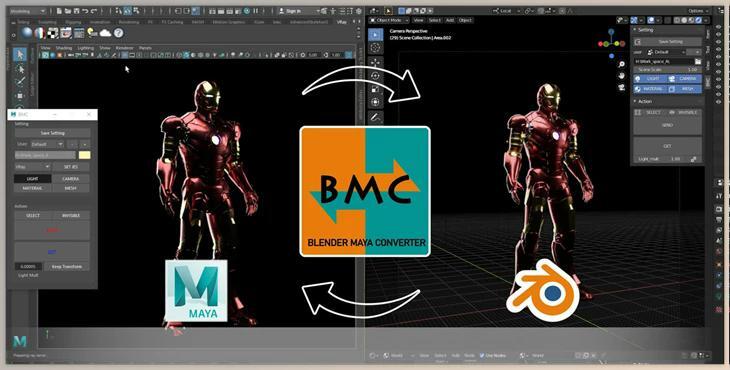
Task: Click SET IES button in Maya BMC window
Action: tap(71, 166)
